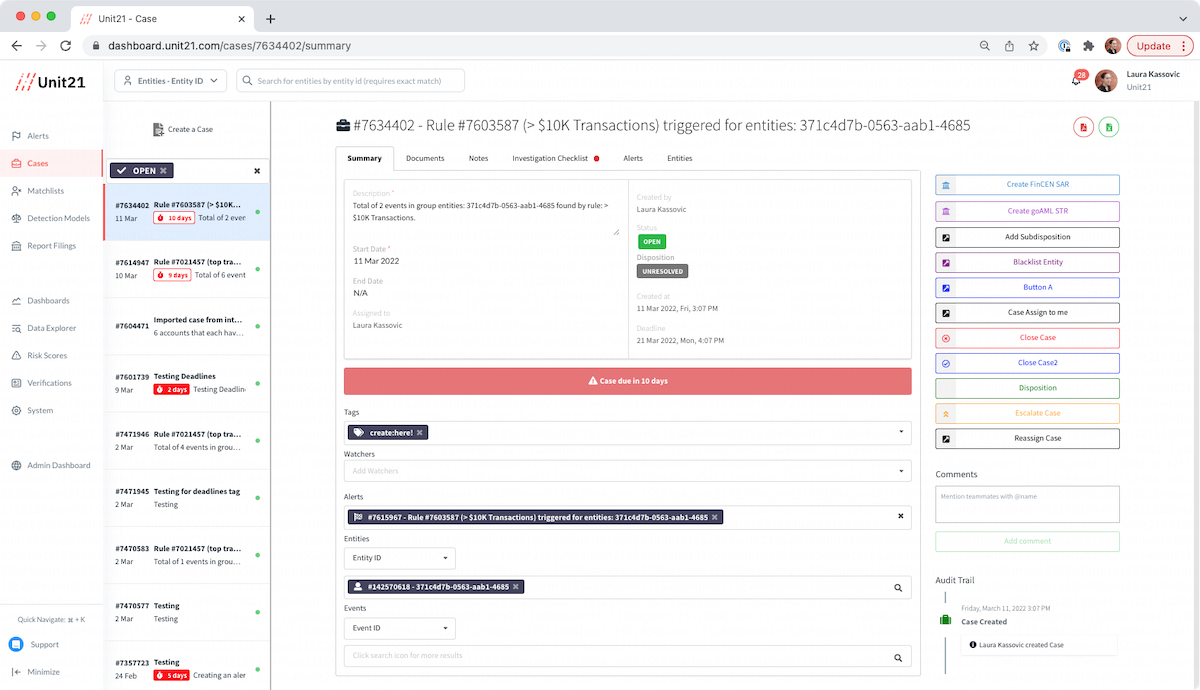The image size is (1200, 690).
Task: Click search icon in Events field
Action: click(x=898, y=657)
